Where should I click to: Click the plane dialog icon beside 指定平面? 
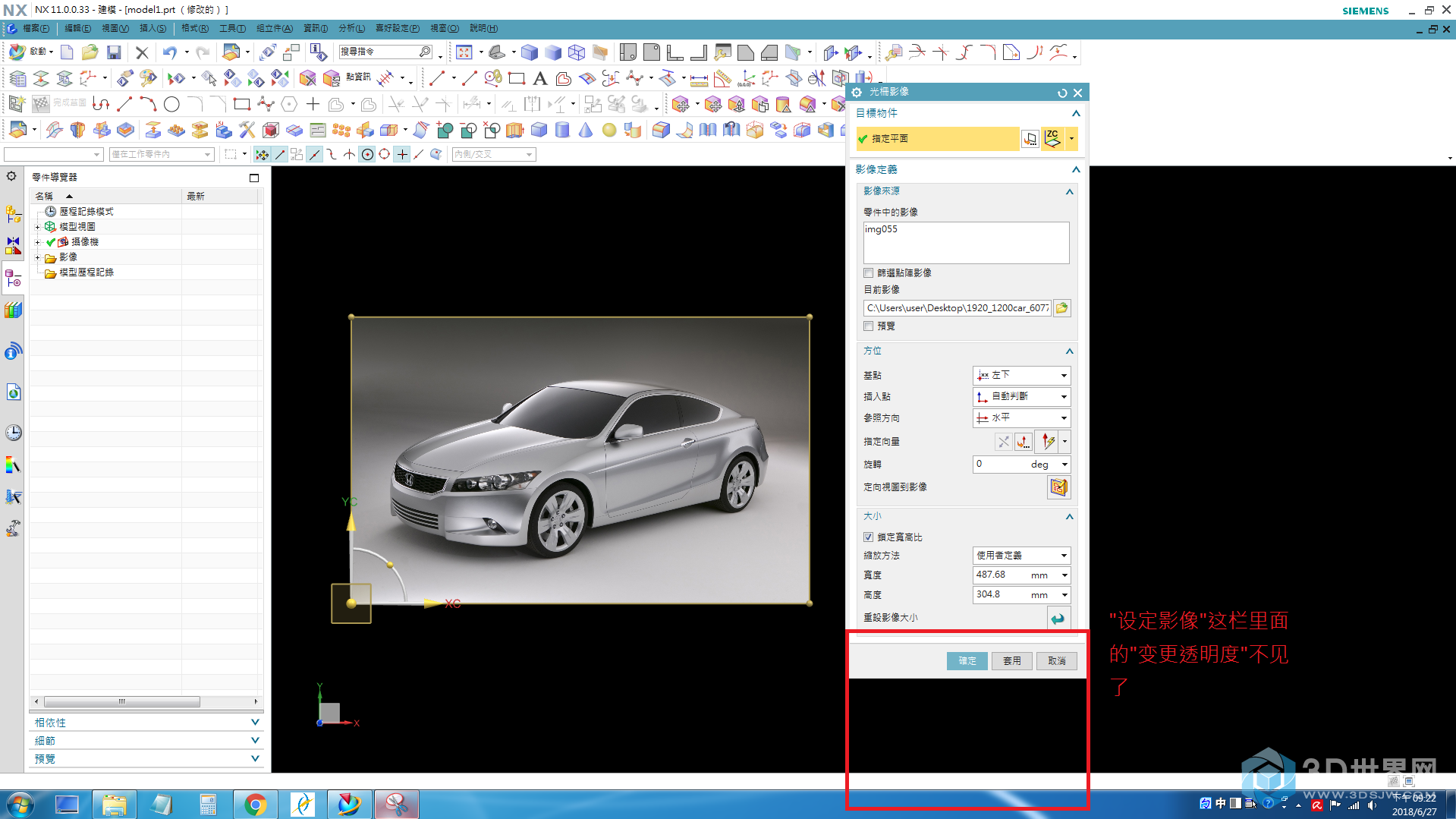(1030, 139)
